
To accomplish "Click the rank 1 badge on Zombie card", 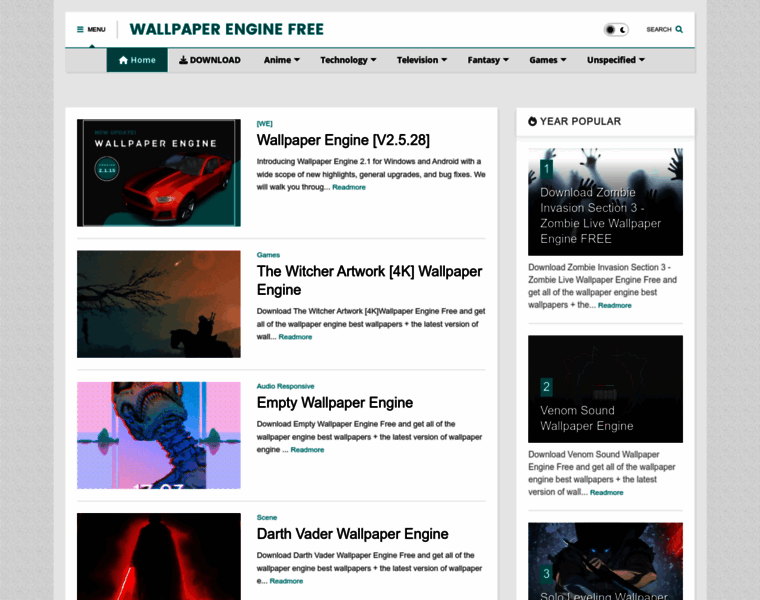I will click(546, 169).
